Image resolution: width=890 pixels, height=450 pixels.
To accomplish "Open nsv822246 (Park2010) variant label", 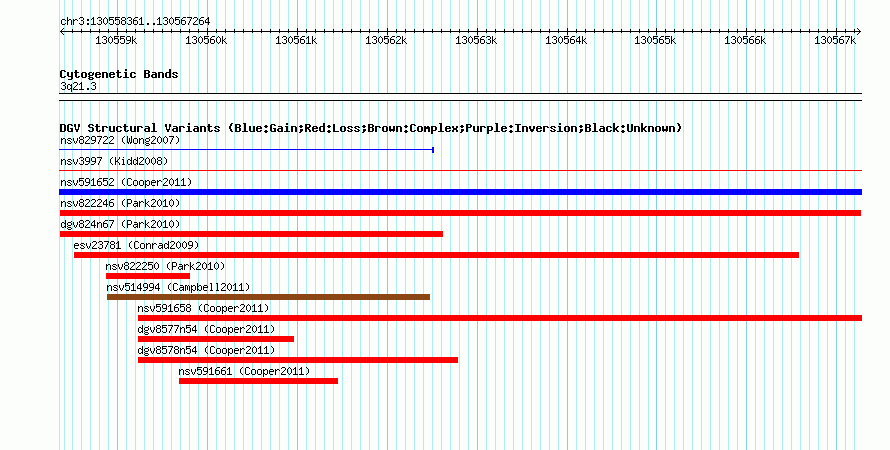I will [x=120, y=203].
